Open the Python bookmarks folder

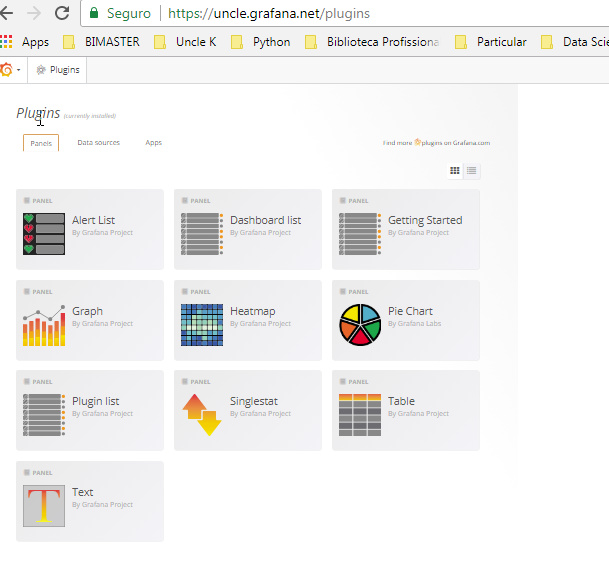[x=261, y=42]
